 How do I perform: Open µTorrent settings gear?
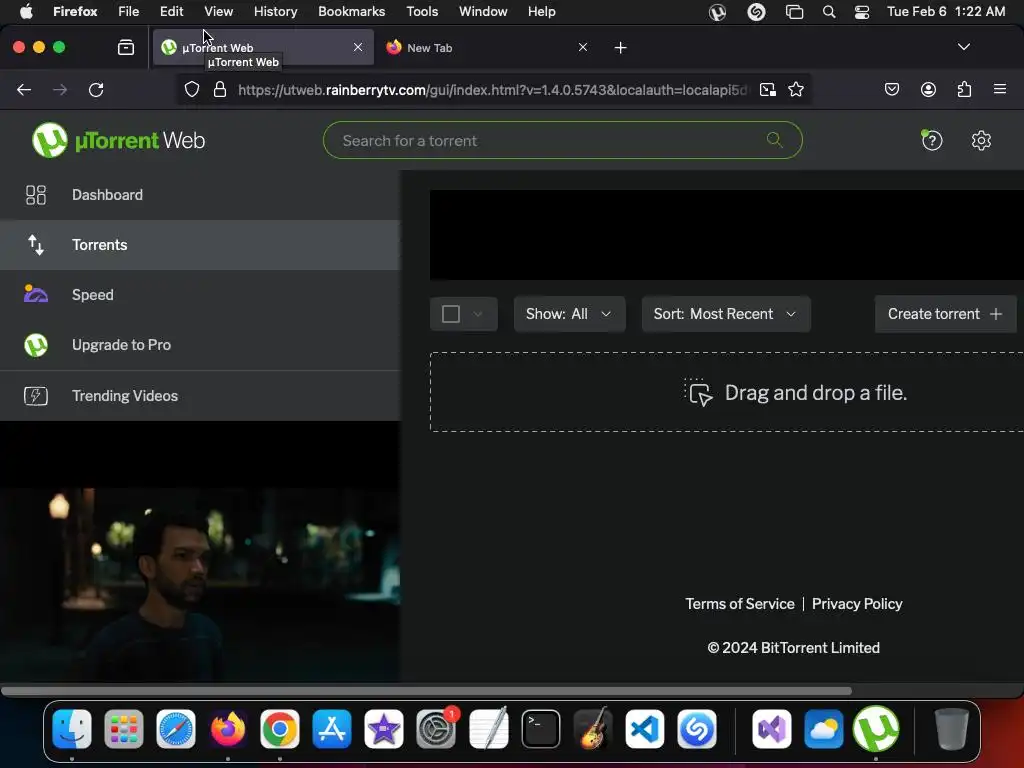click(981, 140)
